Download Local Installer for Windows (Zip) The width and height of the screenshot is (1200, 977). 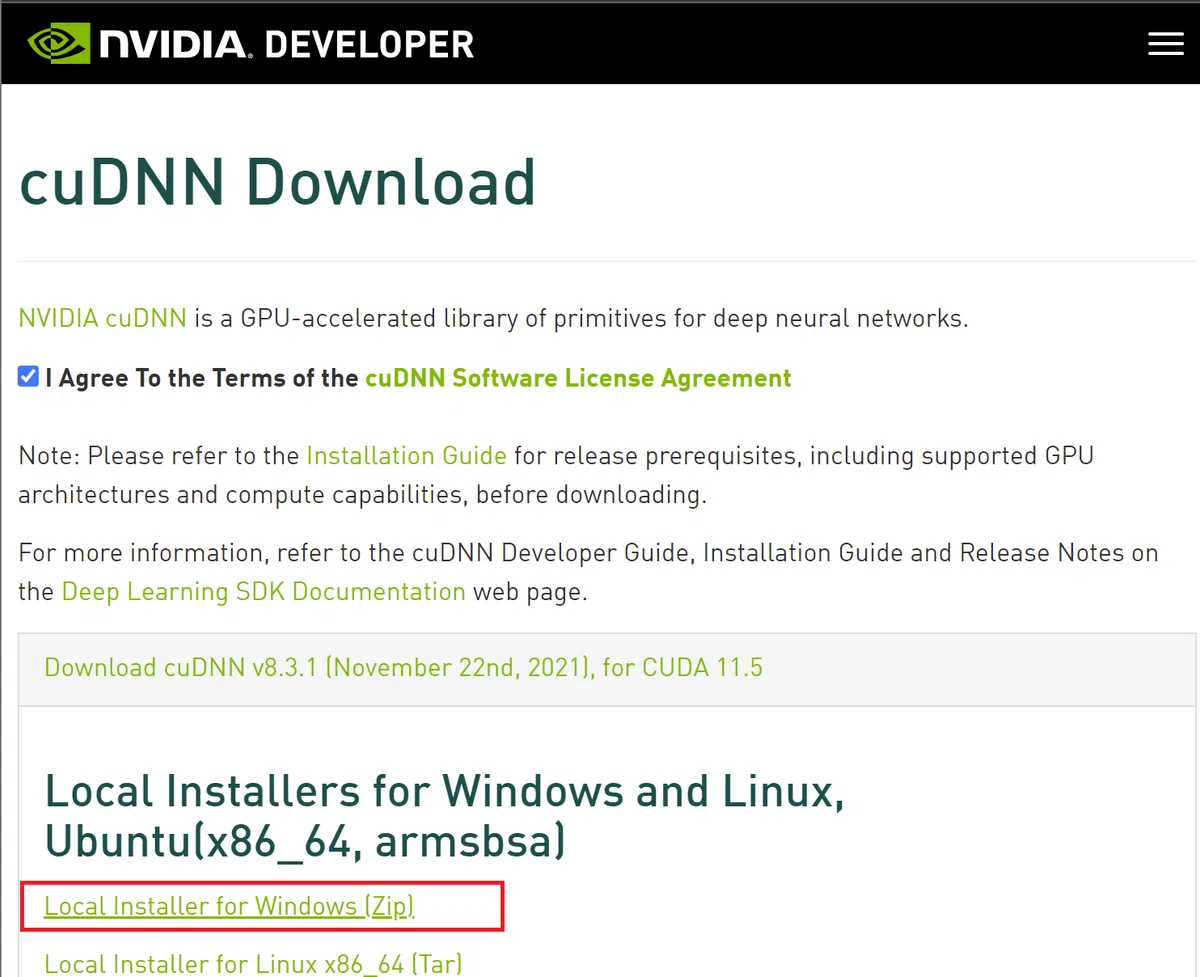click(229, 906)
